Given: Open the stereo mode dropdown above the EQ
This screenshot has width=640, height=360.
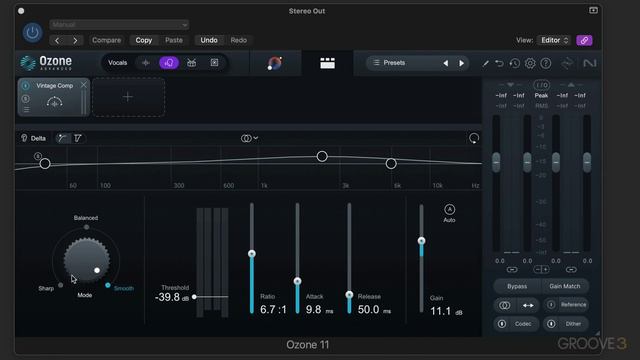Looking at the screenshot, I should (249, 138).
